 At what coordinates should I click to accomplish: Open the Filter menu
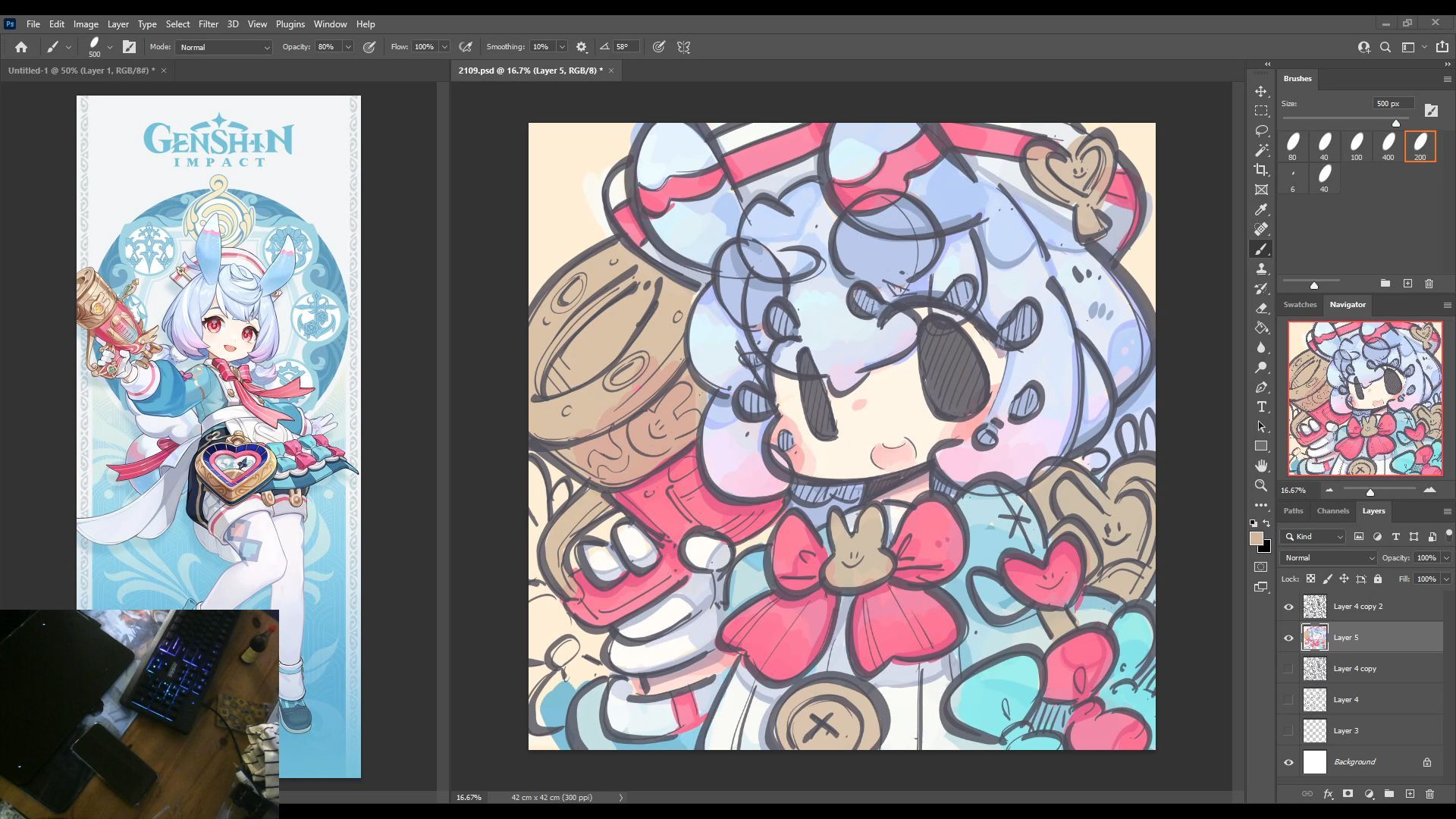(208, 24)
